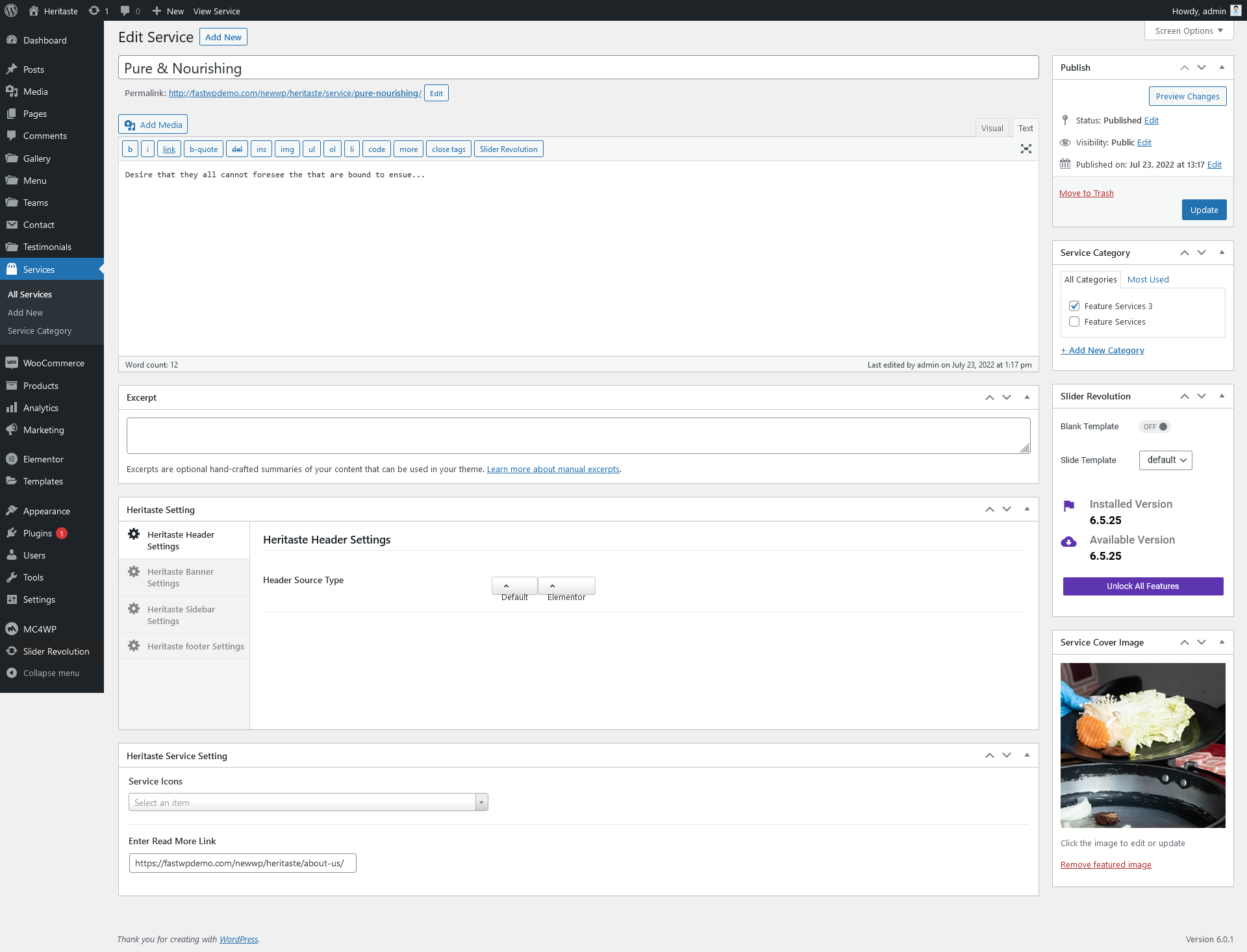Image resolution: width=1247 pixels, height=952 pixels.
Task: Open updates icon in admin bar
Action: point(95,11)
